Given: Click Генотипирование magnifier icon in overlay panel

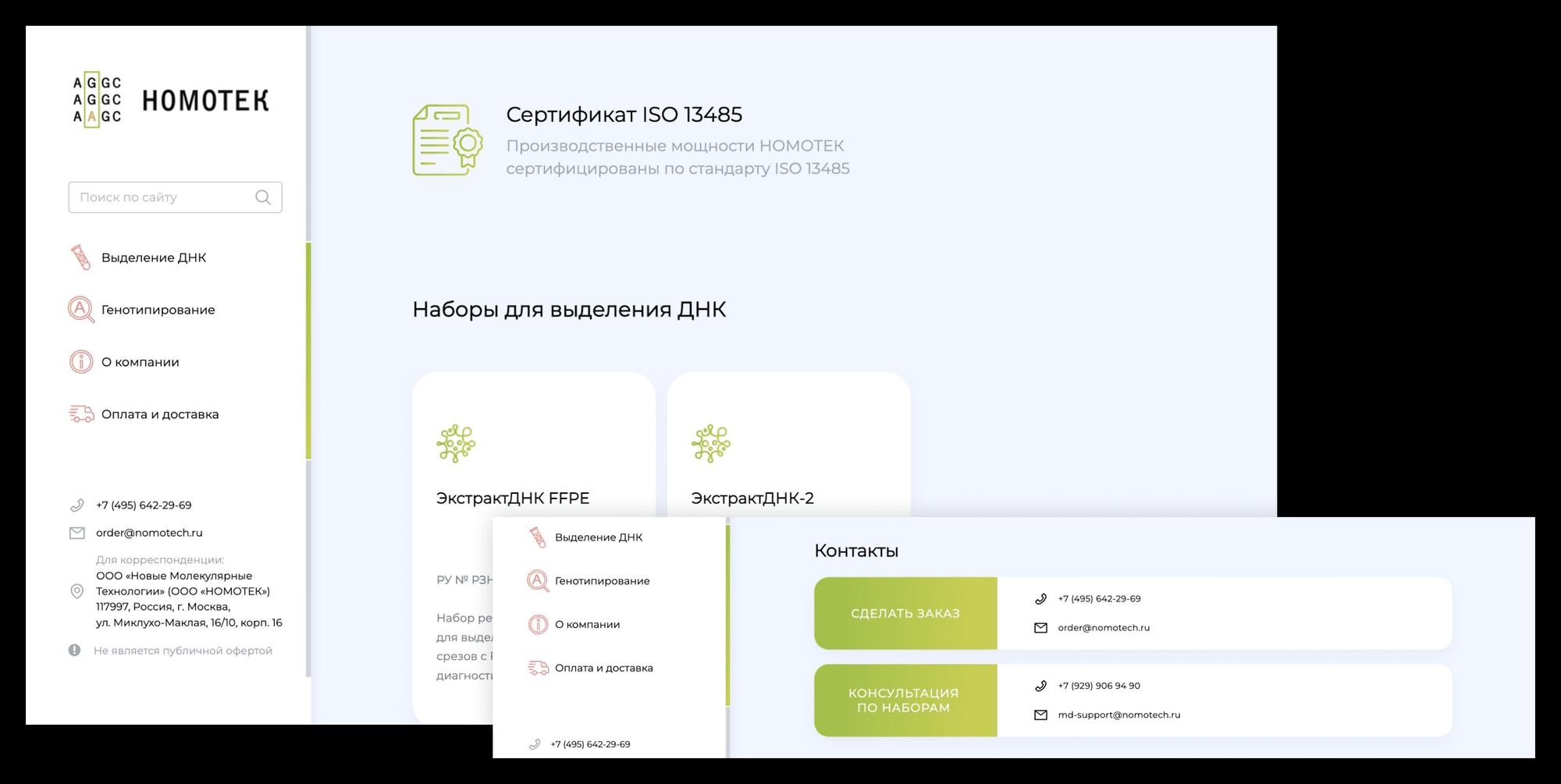Looking at the screenshot, I should 538,581.
